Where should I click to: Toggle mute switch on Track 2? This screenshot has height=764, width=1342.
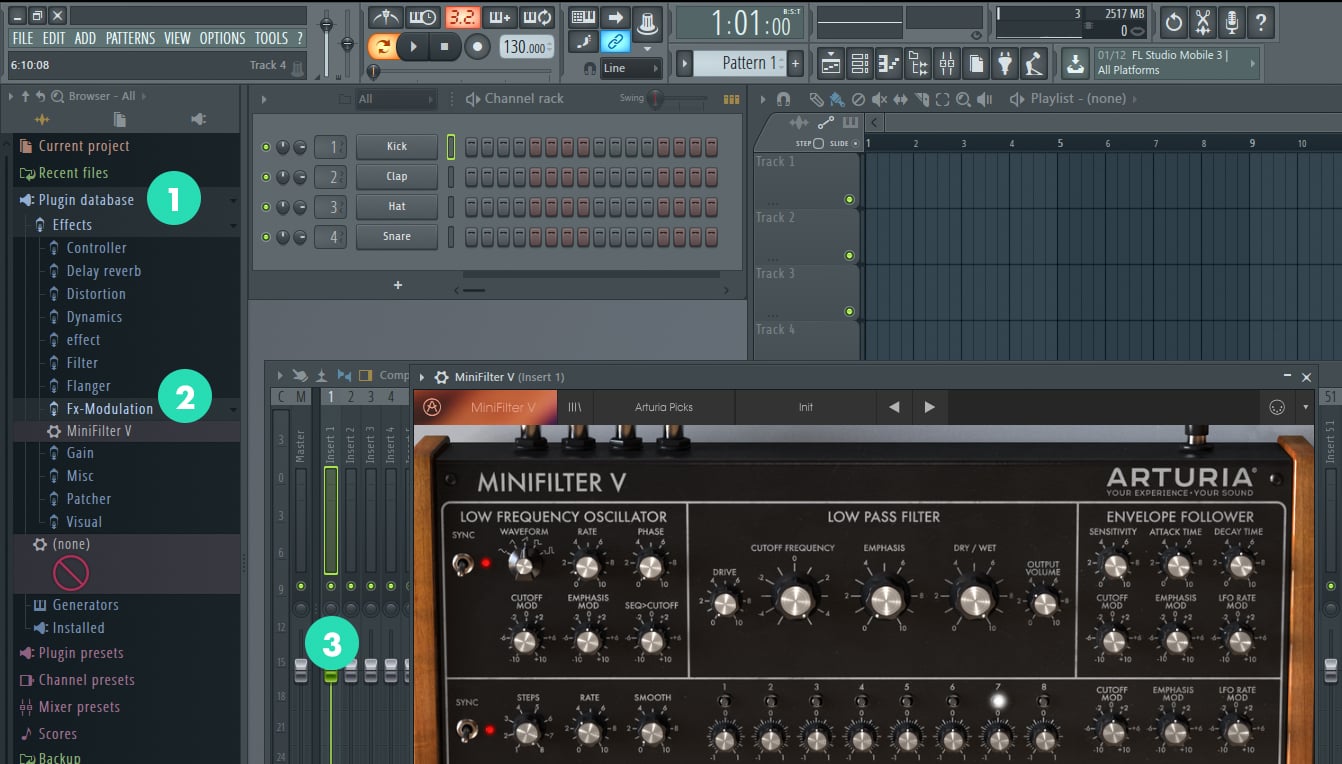click(x=850, y=255)
